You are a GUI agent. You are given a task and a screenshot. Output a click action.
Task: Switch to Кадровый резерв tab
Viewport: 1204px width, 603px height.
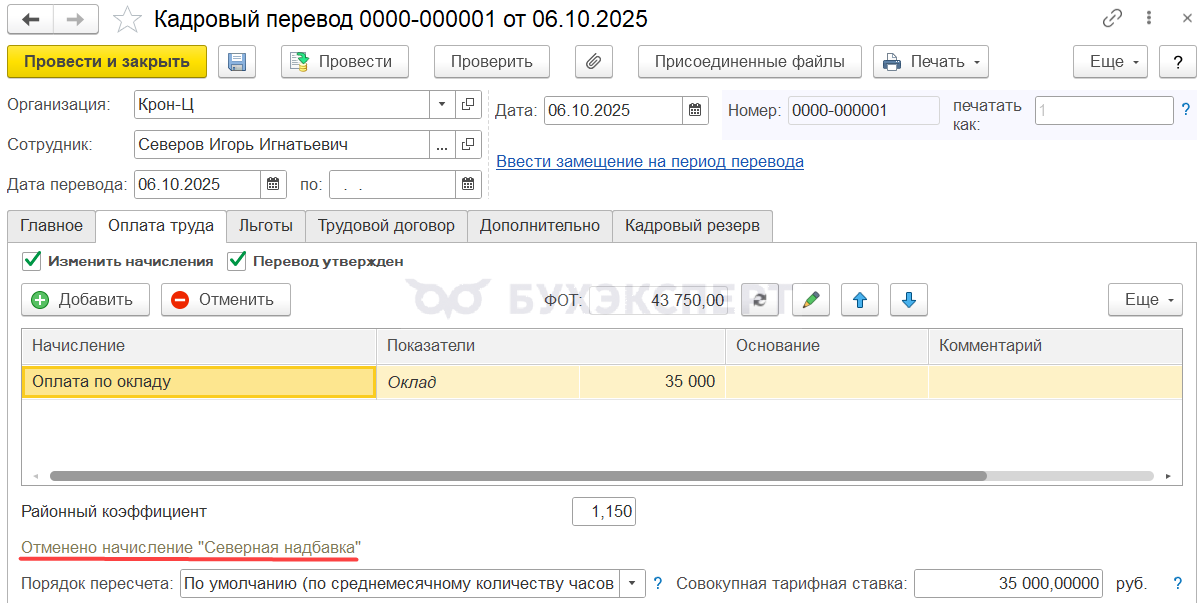[x=692, y=226]
